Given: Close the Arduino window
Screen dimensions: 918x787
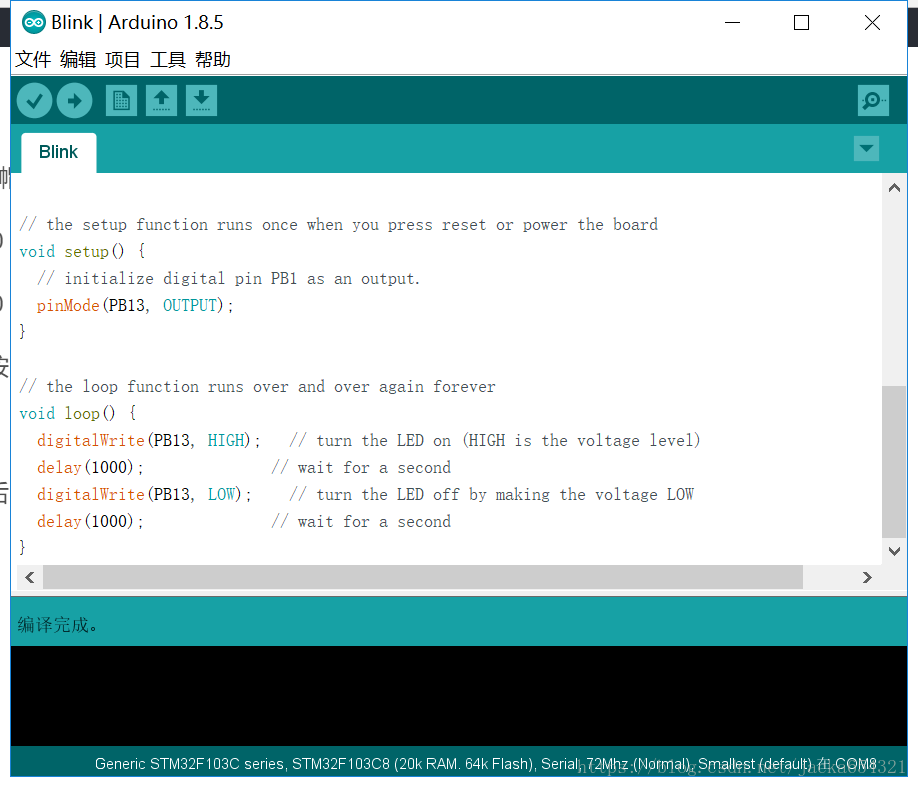Looking at the screenshot, I should pyautogui.click(x=872, y=23).
